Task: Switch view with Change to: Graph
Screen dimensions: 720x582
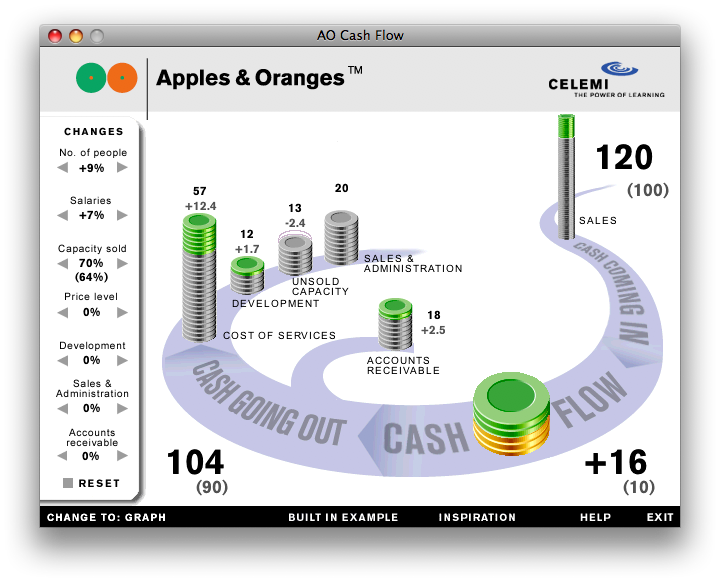Action: click(106, 518)
